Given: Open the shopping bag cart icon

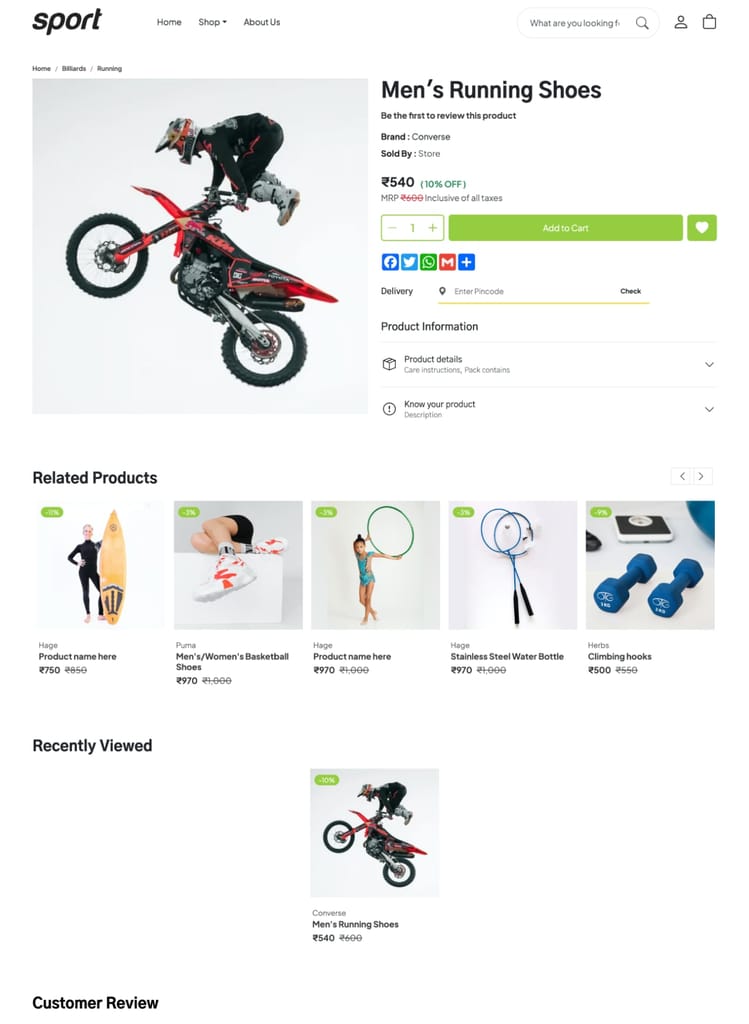Looking at the screenshot, I should pyautogui.click(x=709, y=22).
